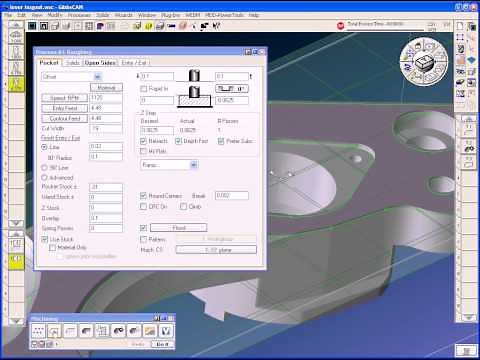Toggle the Retracts checkbox
Screen dimensions: 480x360
(x=143, y=141)
